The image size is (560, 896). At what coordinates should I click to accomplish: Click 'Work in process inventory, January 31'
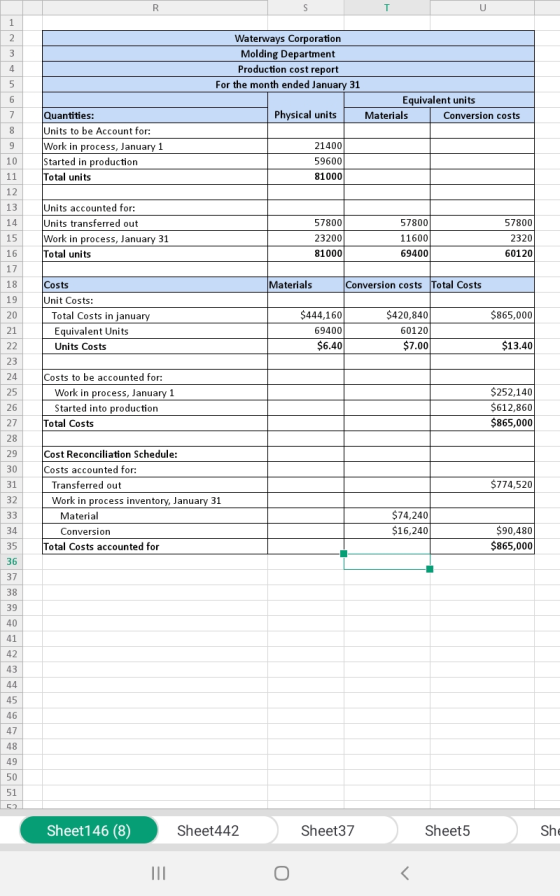[136, 501]
